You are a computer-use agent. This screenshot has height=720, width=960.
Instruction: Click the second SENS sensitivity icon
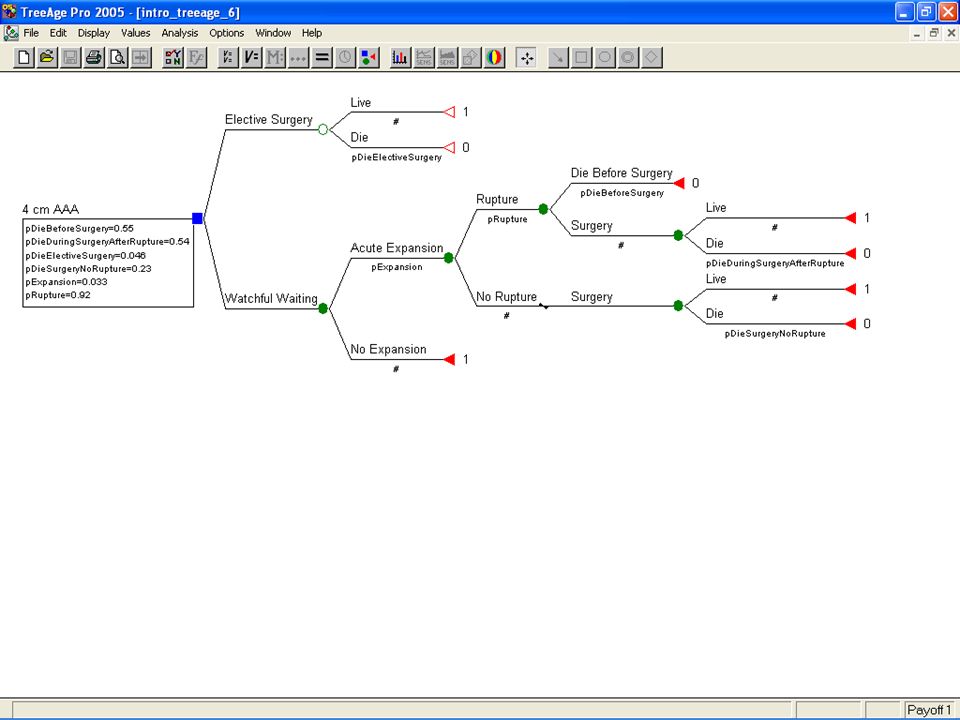tap(447, 58)
